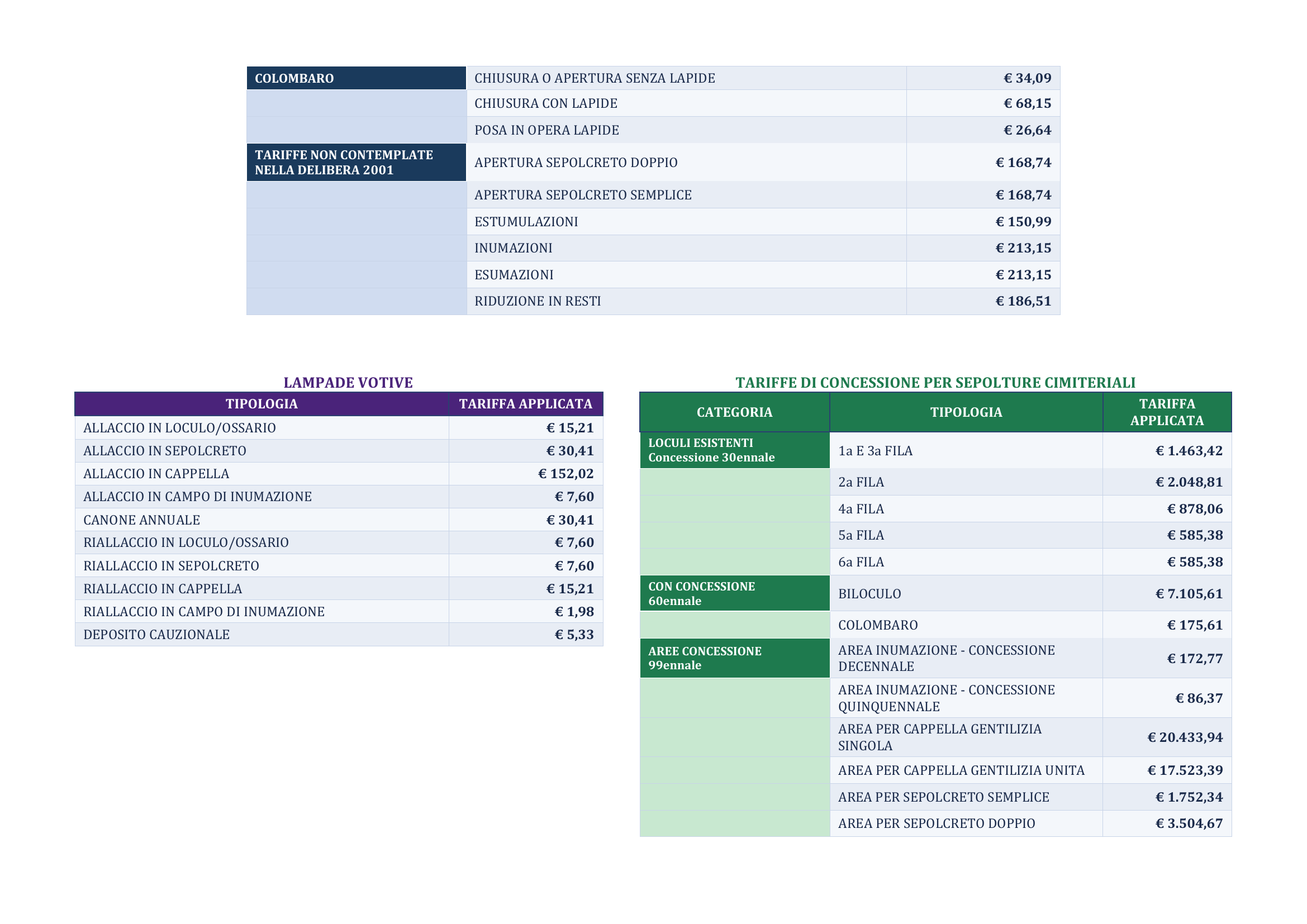Click the CANONE ANNUALE row label
Image resolution: width=1307 pixels, height=924 pixels.
pyautogui.click(x=142, y=520)
